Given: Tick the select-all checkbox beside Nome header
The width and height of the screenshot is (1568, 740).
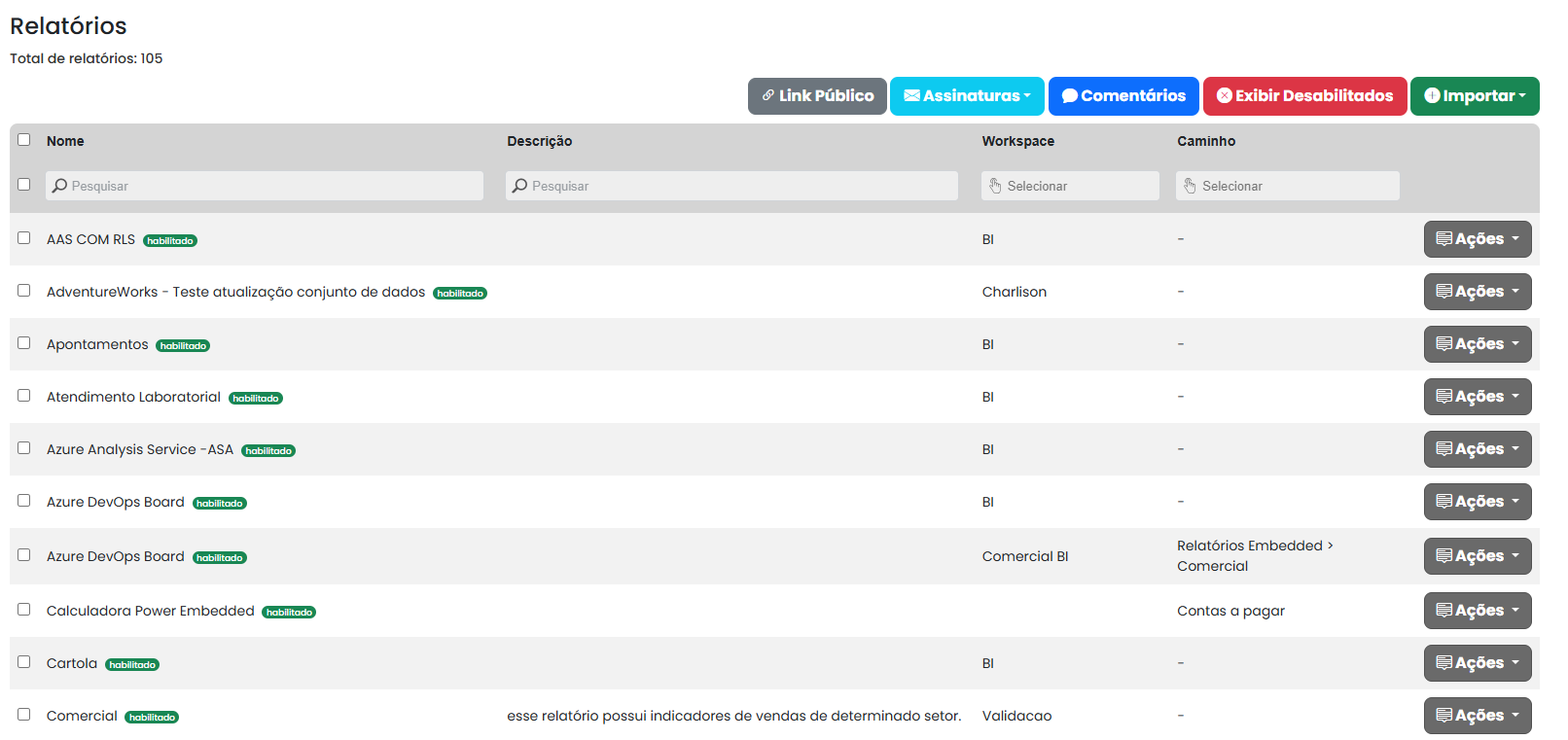Looking at the screenshot, I should (x=24, y=140).
